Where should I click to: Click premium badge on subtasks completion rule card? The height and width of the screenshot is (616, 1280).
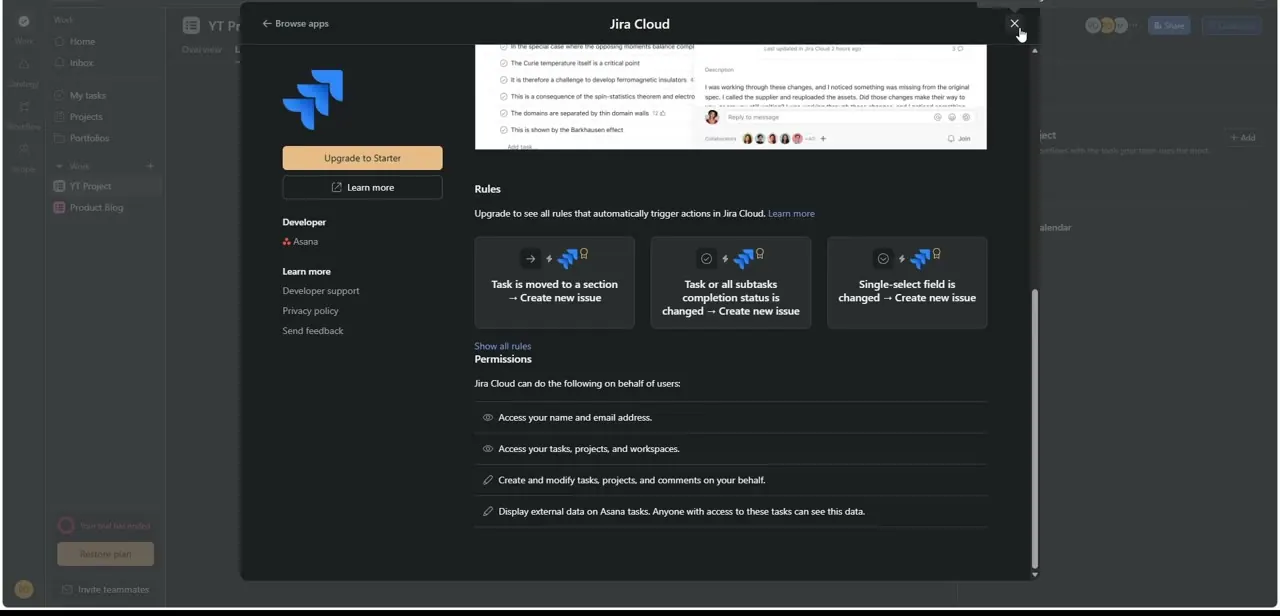click(760, 254)
